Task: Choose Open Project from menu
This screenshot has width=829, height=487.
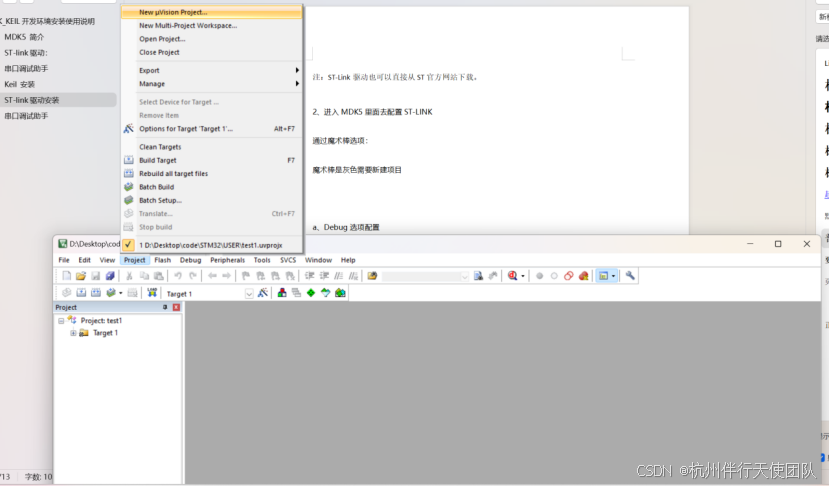Action: (x=211, y=39)
